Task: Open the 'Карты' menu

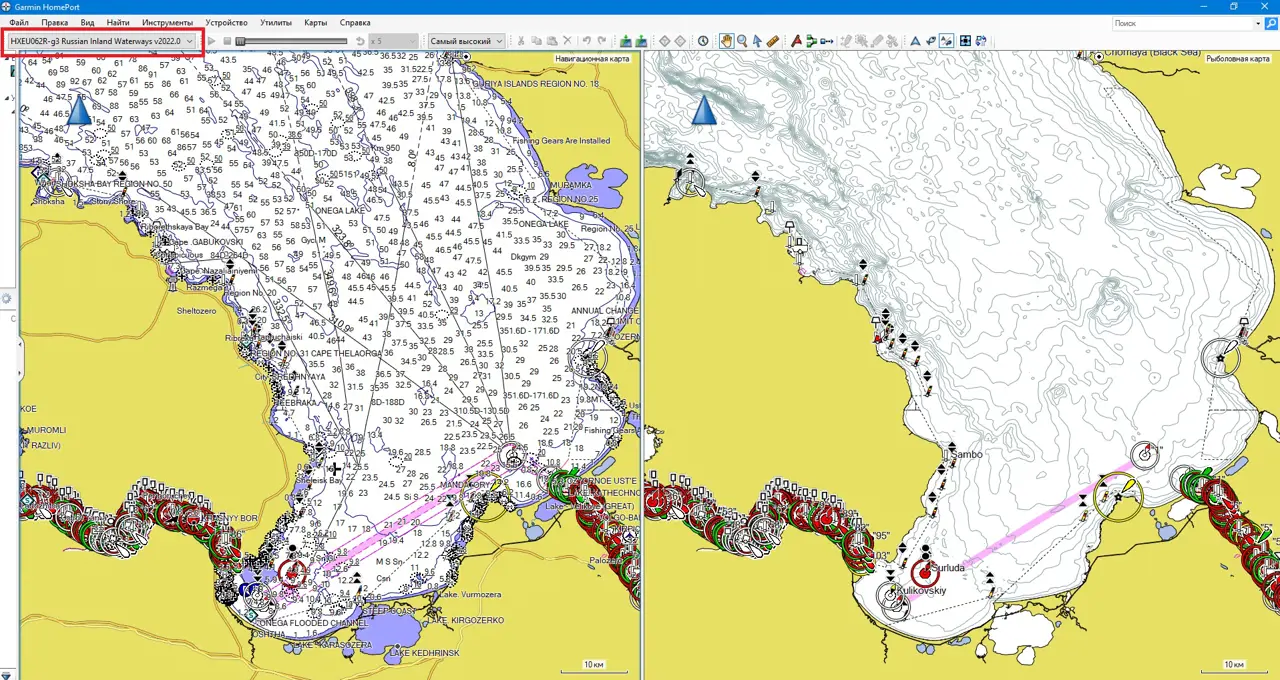Action: point(315,22)
